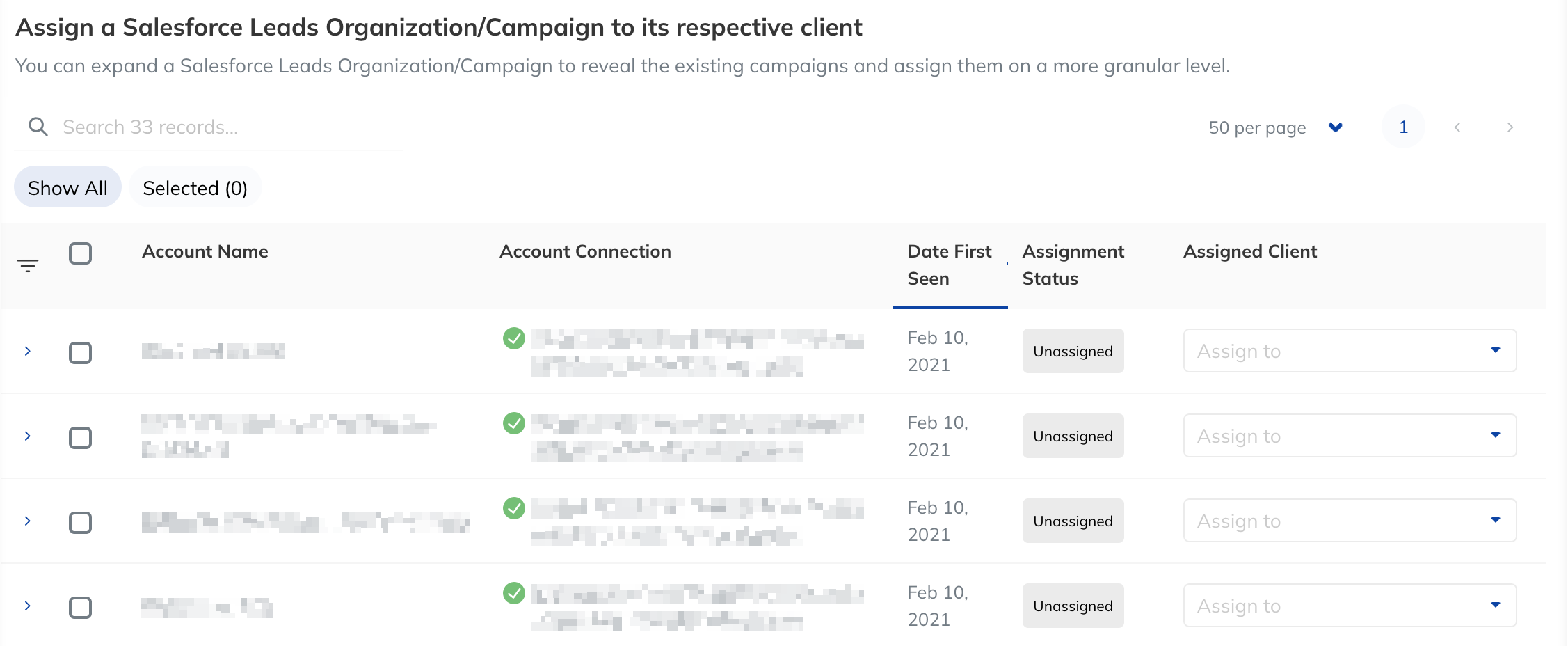1568x646 pixels.
Task: Check the fourth row's checkbox
Action: tap(81, 608)
